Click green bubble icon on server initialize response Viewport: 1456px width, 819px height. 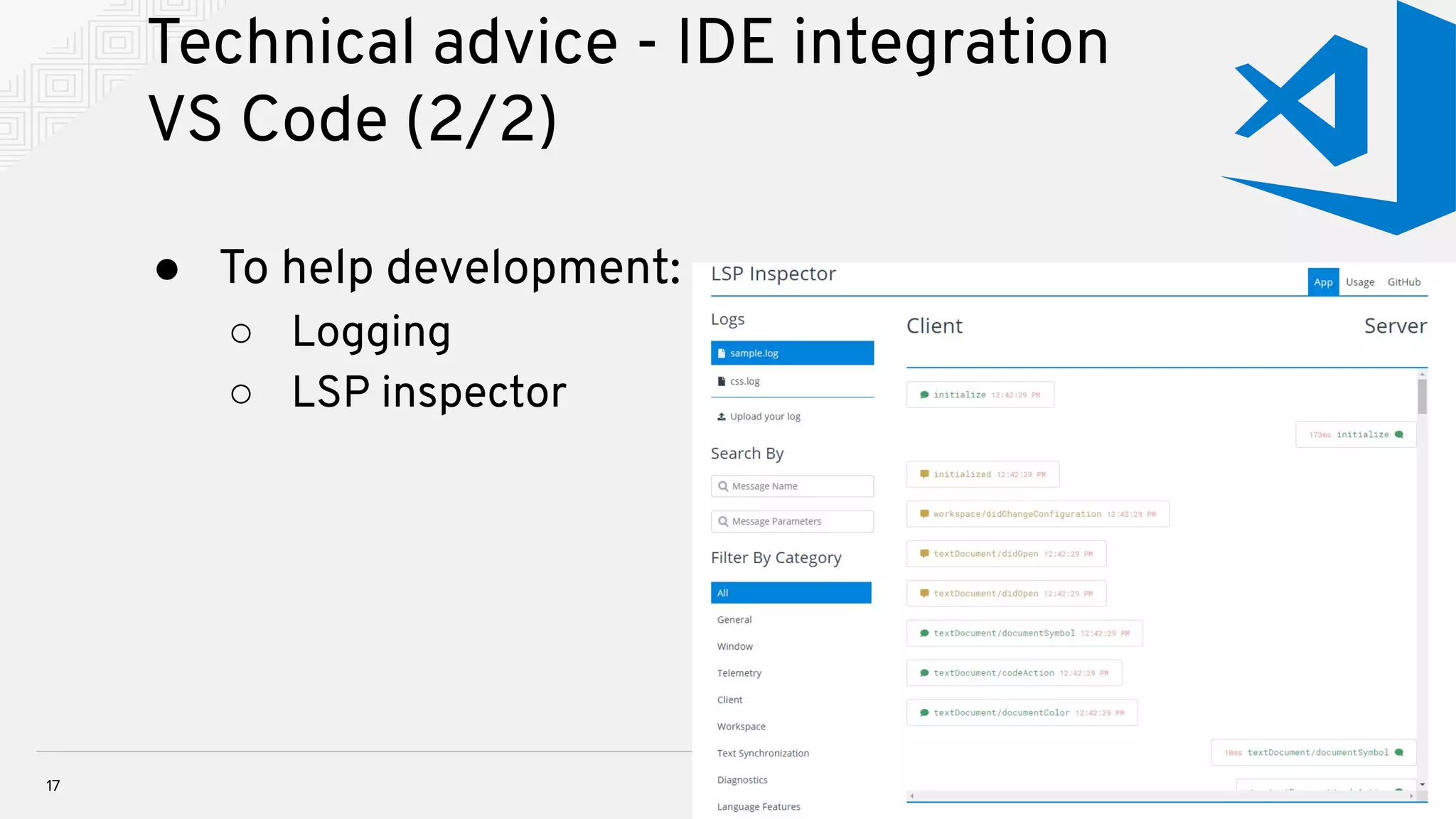click(1399, 434)
